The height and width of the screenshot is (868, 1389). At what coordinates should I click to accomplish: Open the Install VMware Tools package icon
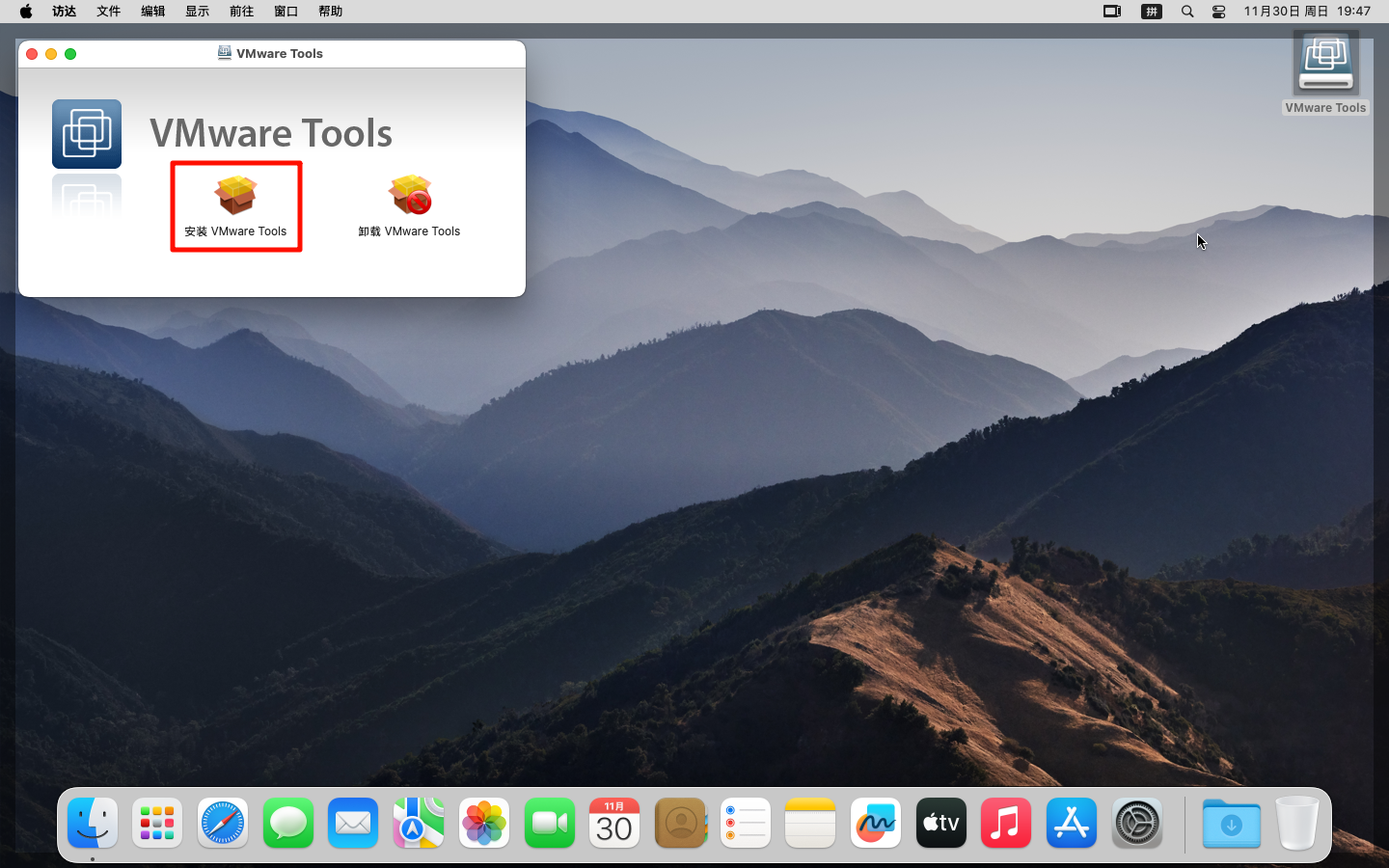point(235,196)
